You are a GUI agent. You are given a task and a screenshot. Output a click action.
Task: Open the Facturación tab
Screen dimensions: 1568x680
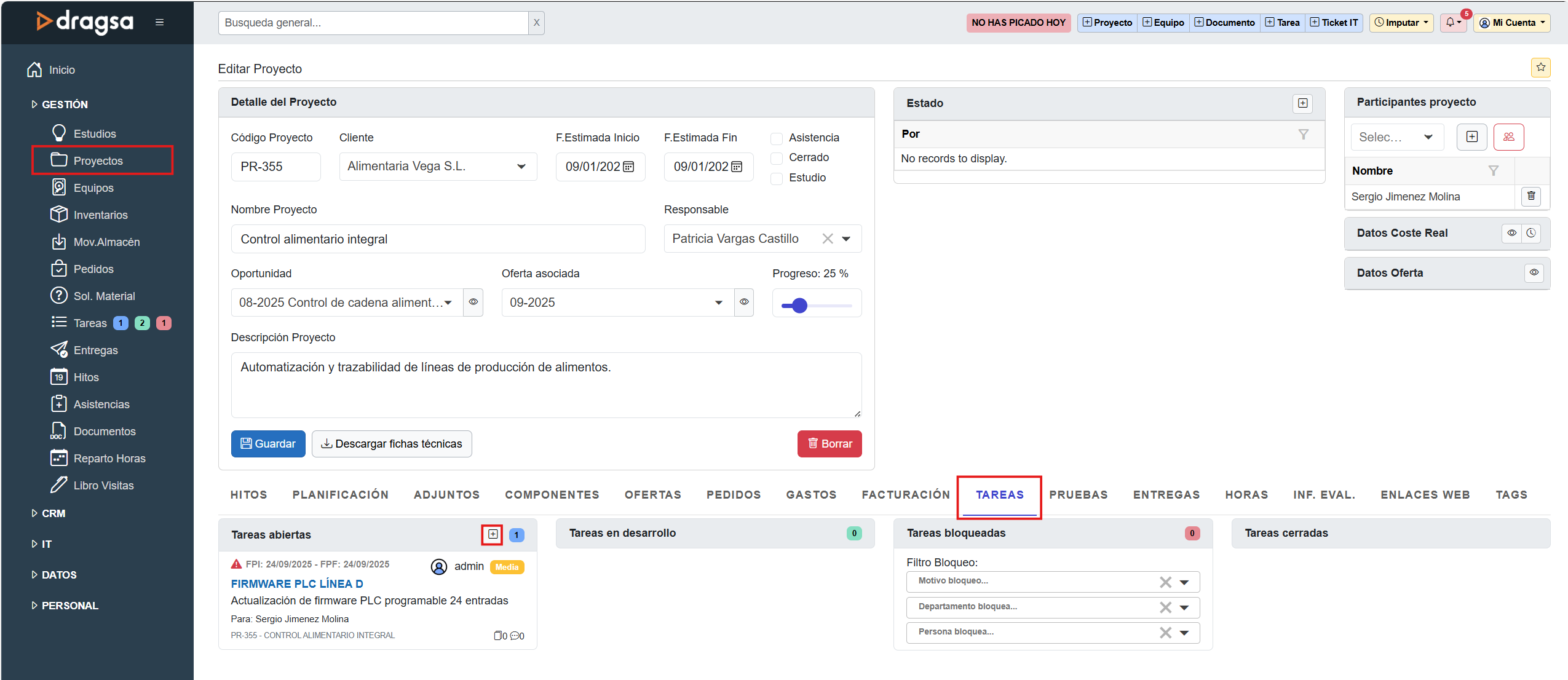click(905, 495)
